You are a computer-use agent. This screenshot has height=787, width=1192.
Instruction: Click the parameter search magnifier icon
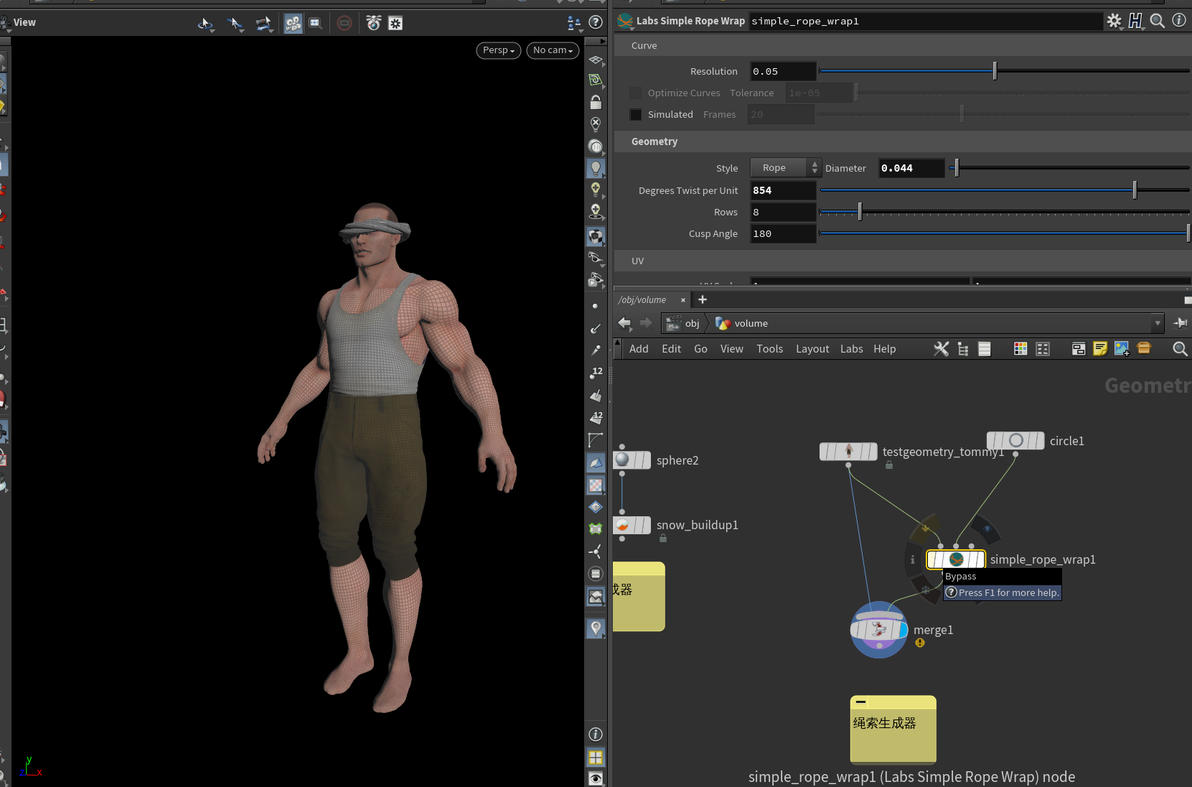click(x=1157, y=21)
